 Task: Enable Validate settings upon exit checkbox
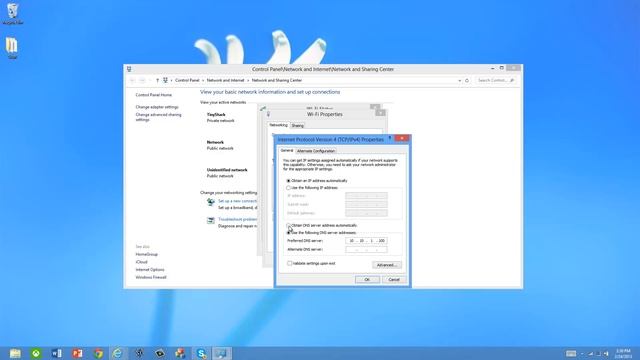click(x=289, y=263)
